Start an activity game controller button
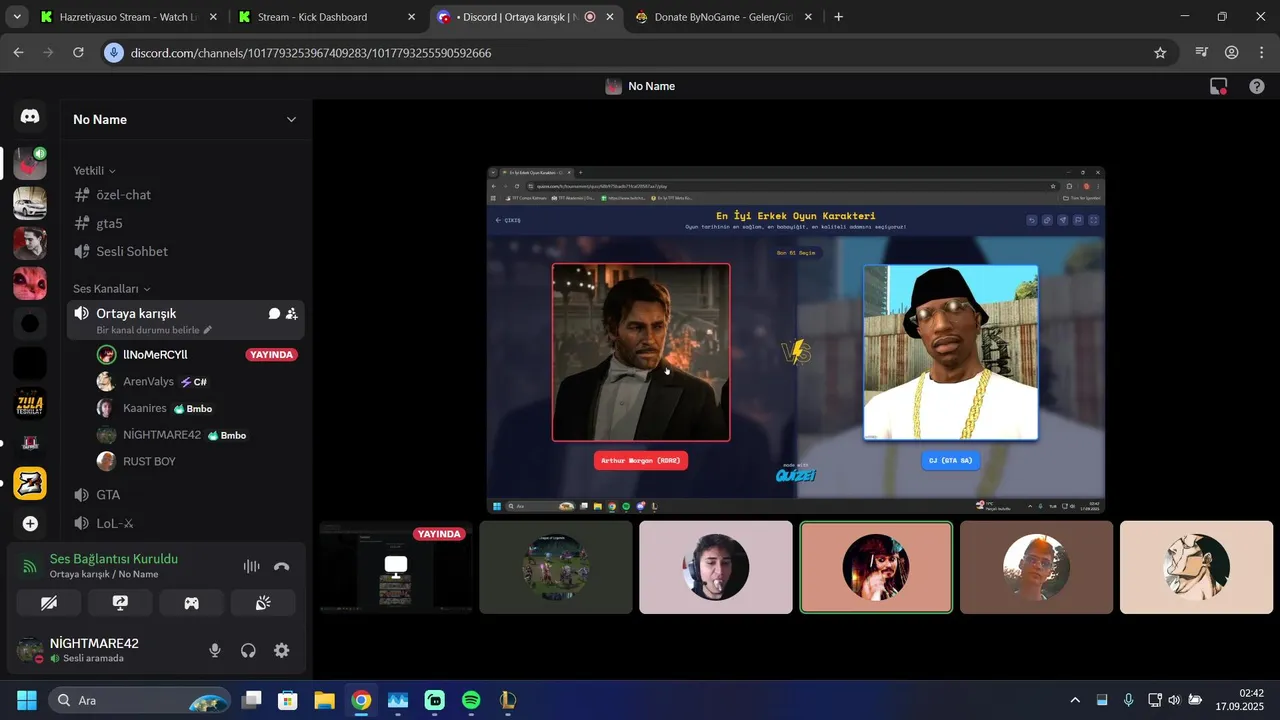 tap(191, 603)
